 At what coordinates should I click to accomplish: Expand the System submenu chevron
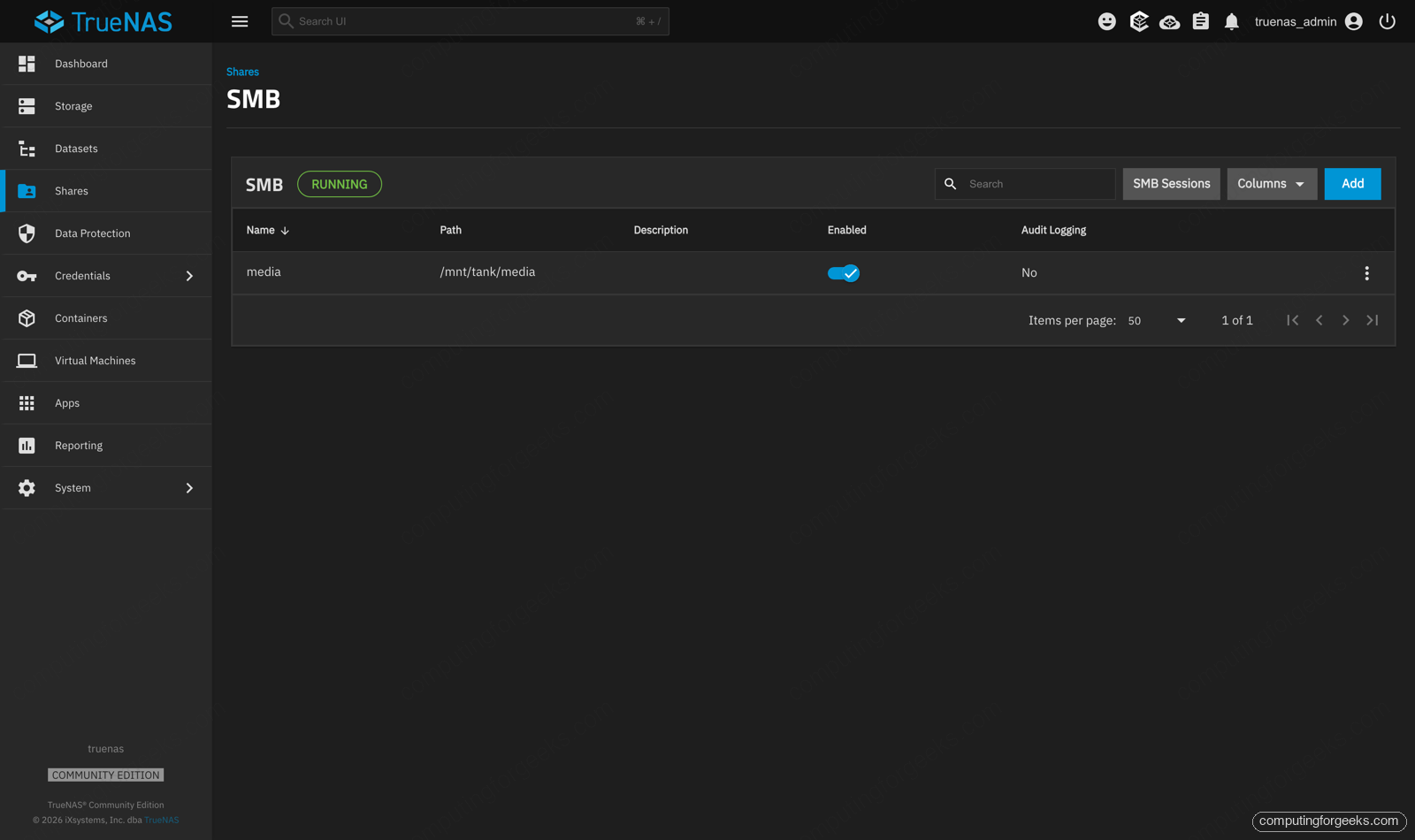(x=189, y=488)
